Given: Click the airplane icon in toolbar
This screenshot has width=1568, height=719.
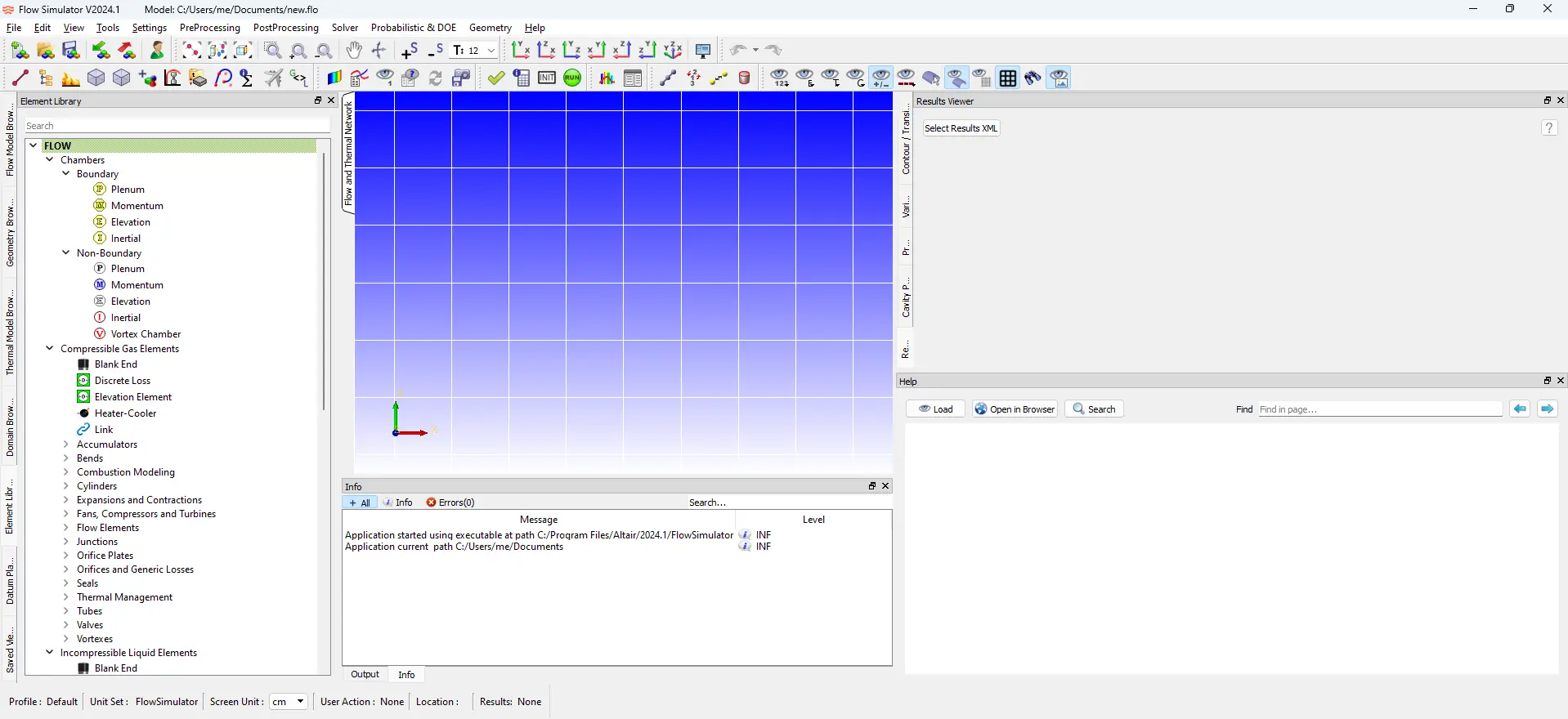Looking at the screenshot, I should pyautogui.click(x=274, y=78).
